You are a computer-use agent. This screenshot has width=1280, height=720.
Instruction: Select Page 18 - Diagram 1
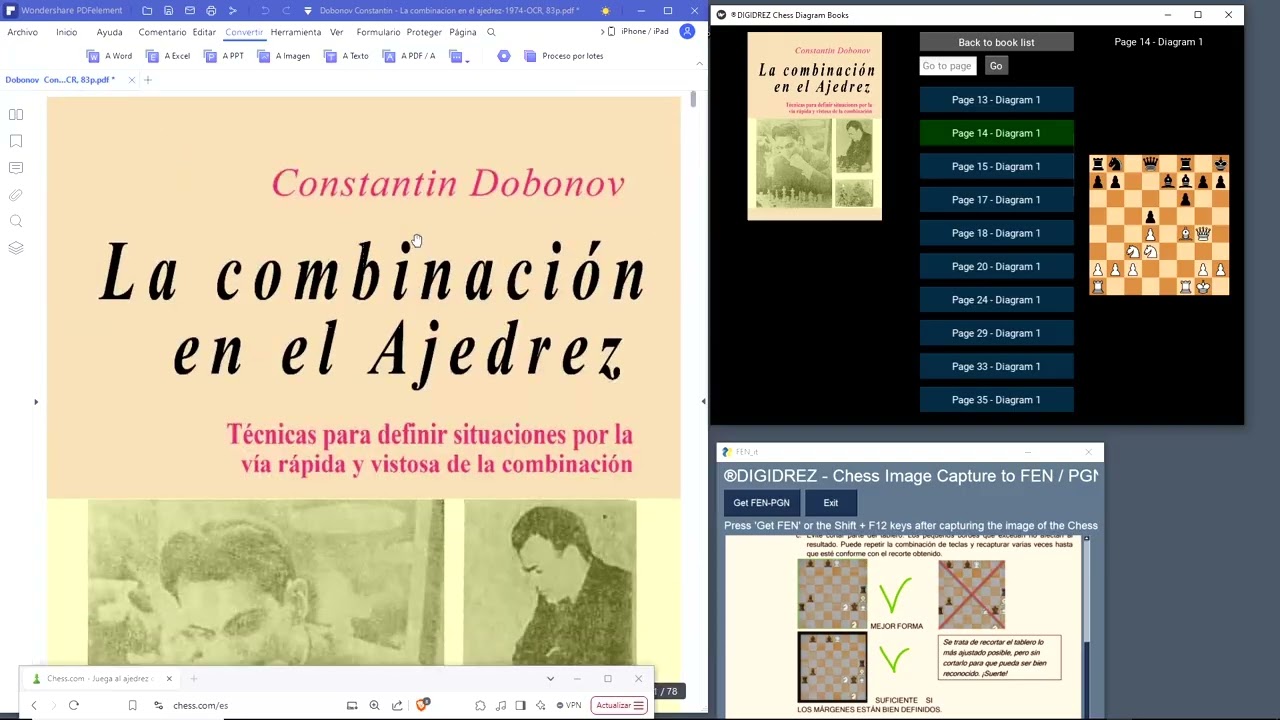(x=997, y=233)
